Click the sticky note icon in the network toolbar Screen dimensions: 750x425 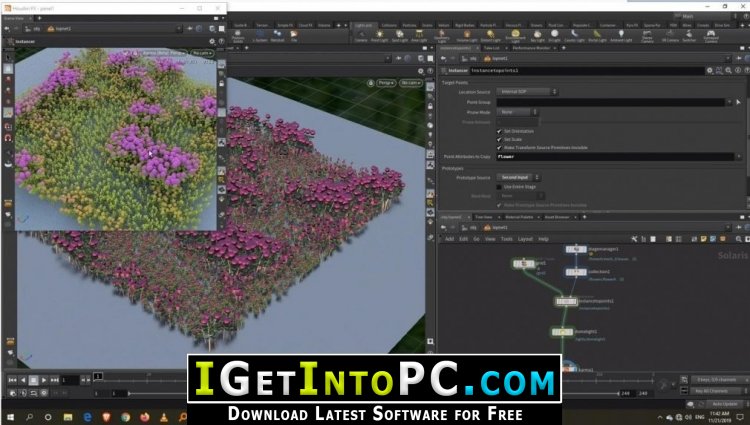(704, 239)
